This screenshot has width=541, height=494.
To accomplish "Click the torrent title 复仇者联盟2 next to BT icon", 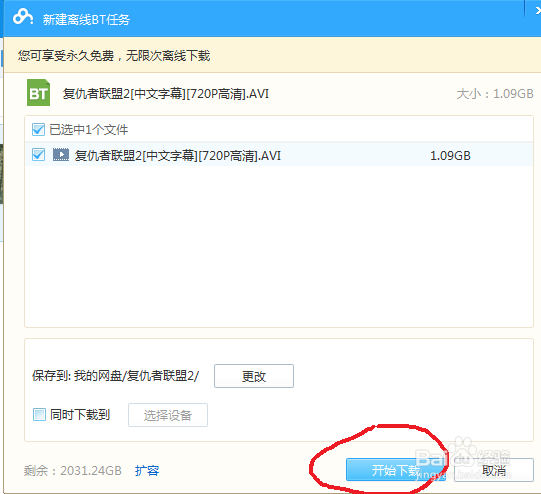I will [x=166, y=93].
